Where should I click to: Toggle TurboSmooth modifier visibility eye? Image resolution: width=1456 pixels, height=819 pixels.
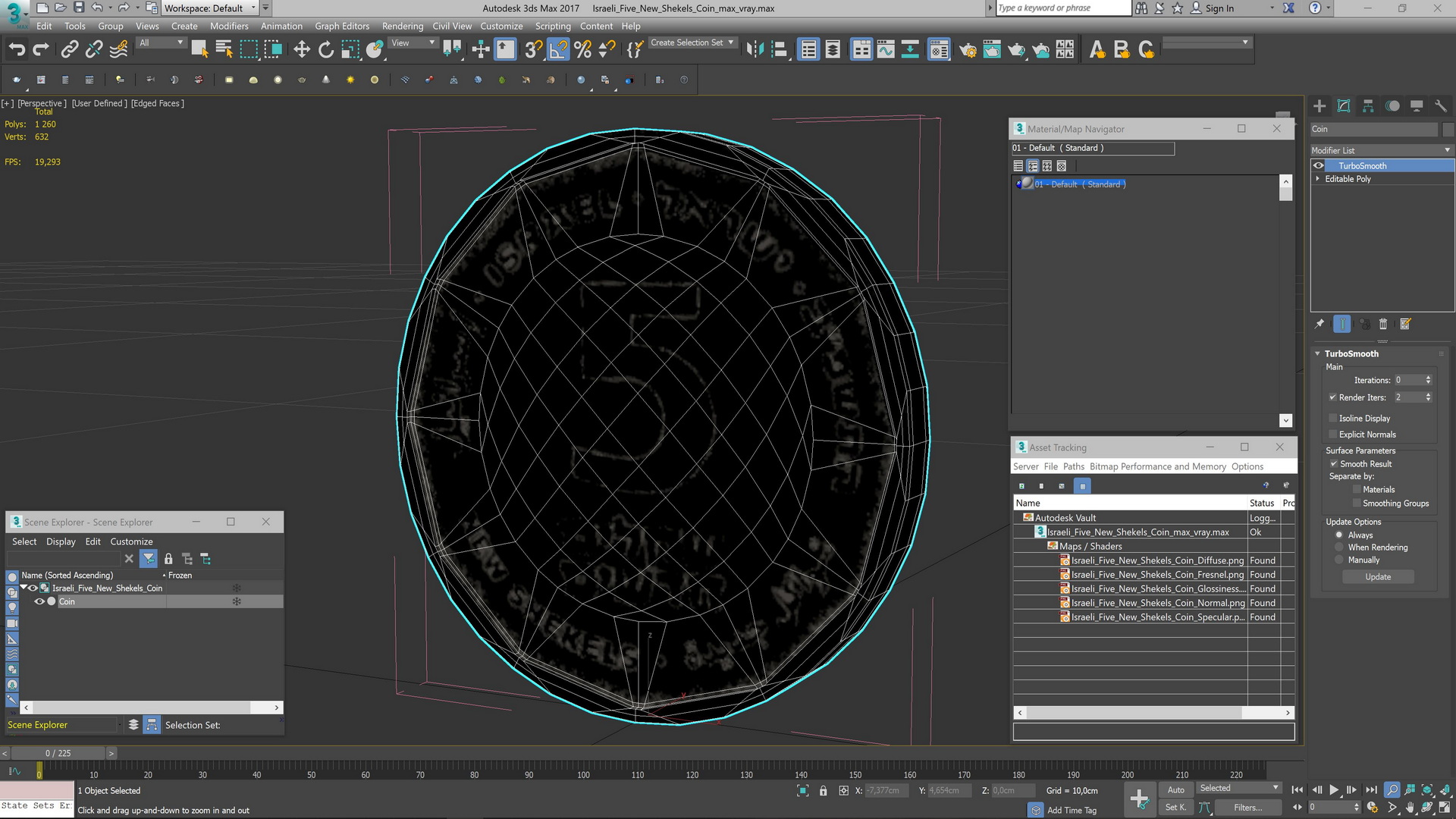pyautogui.click(x=1319, y=165)
